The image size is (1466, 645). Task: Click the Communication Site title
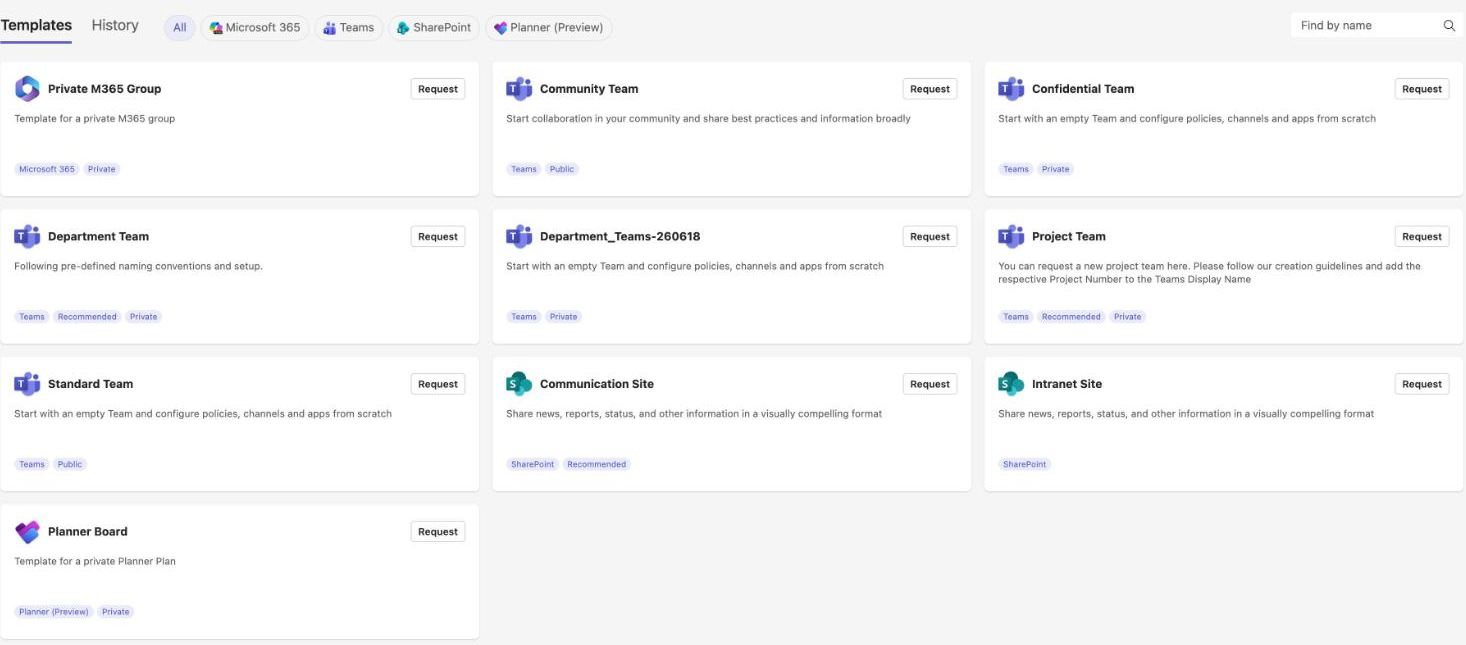(597, 384)
